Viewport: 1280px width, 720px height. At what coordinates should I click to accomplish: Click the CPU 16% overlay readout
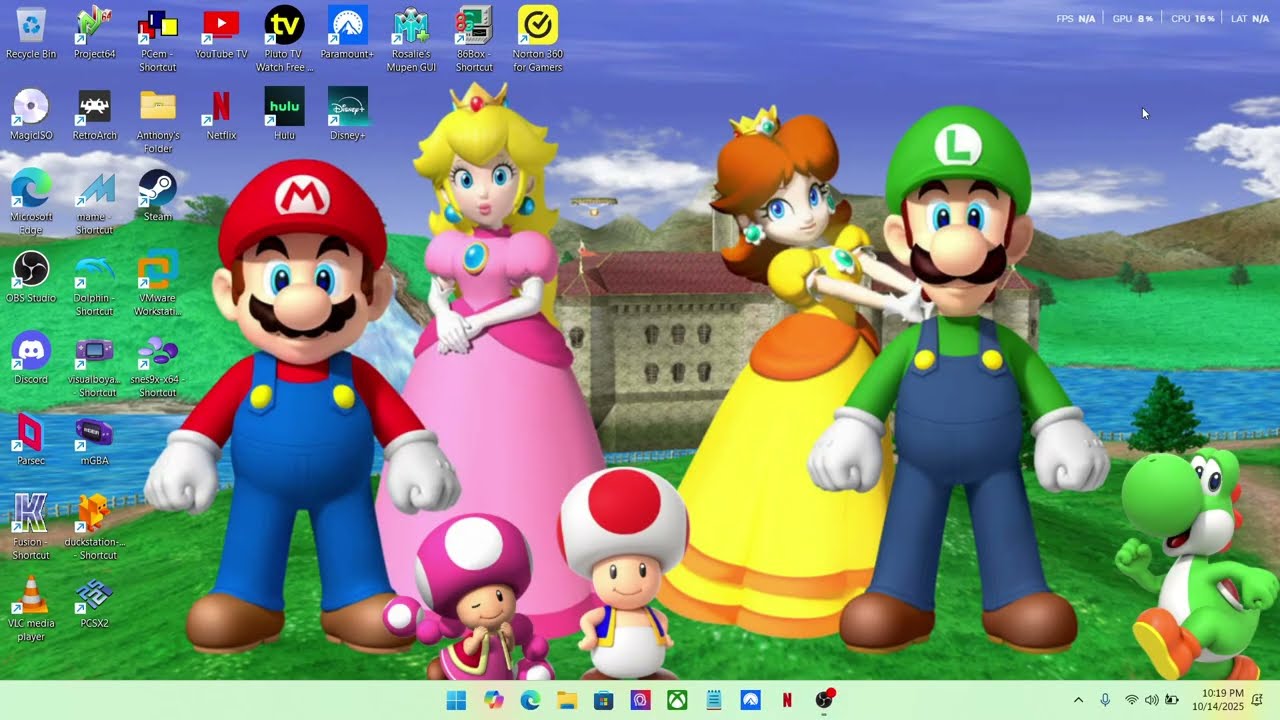pos(1193,19)
